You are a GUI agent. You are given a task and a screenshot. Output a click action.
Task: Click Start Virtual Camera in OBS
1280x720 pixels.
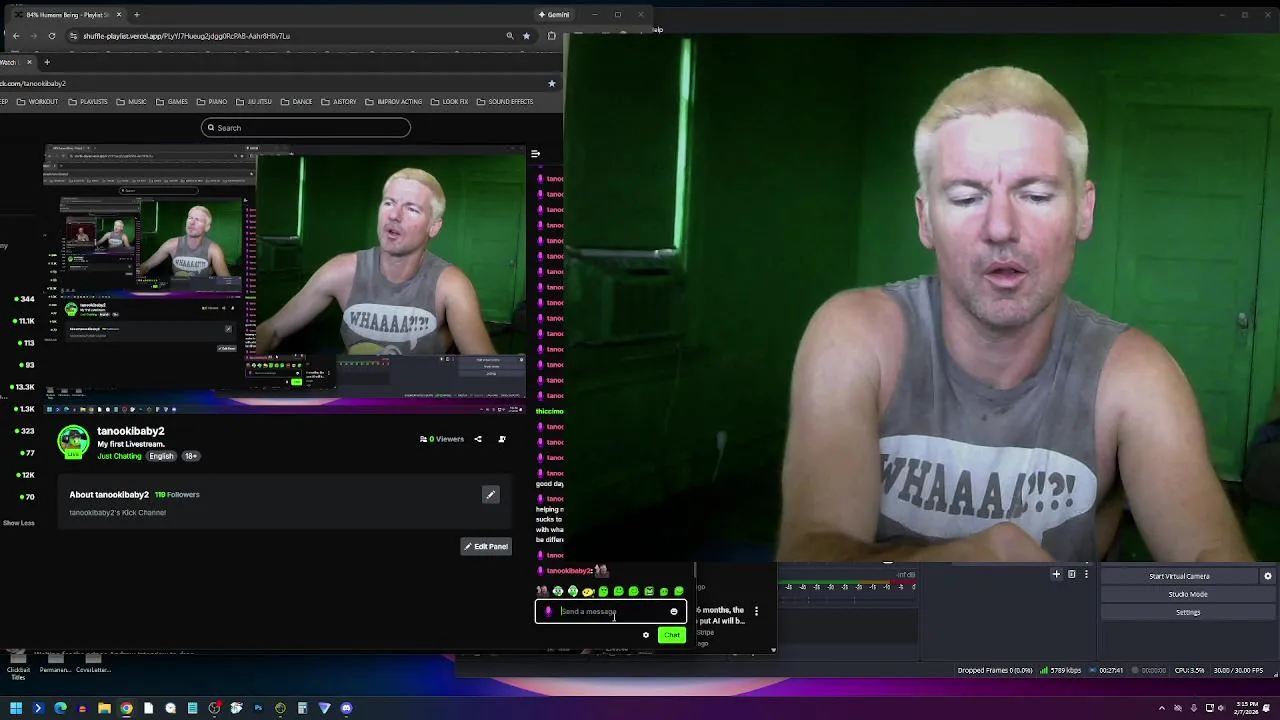[x=1179, y=576]
